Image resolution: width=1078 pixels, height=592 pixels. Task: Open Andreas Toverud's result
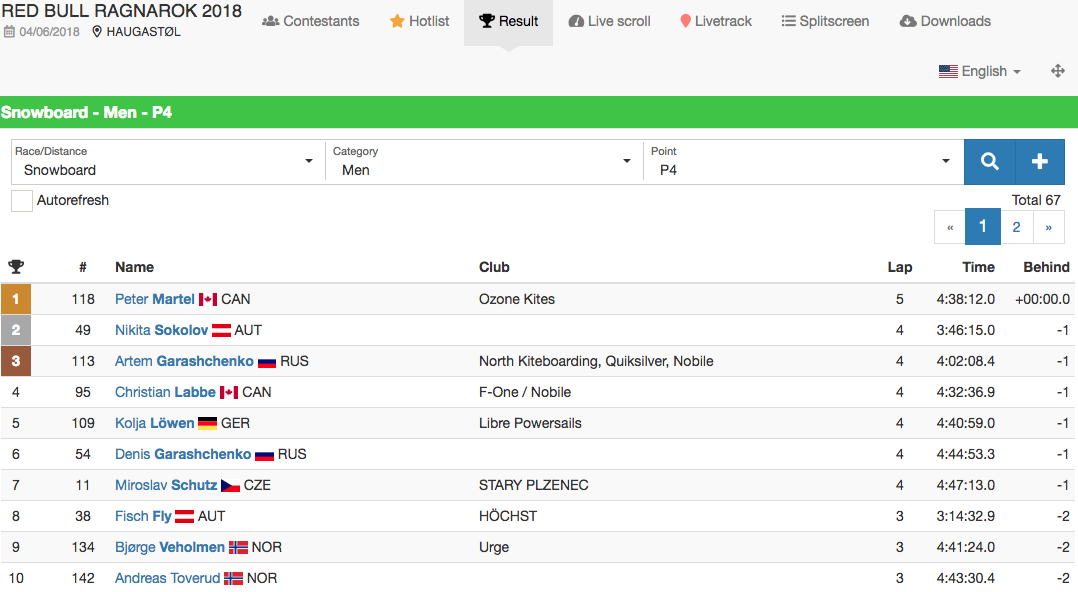pos(168,578)
